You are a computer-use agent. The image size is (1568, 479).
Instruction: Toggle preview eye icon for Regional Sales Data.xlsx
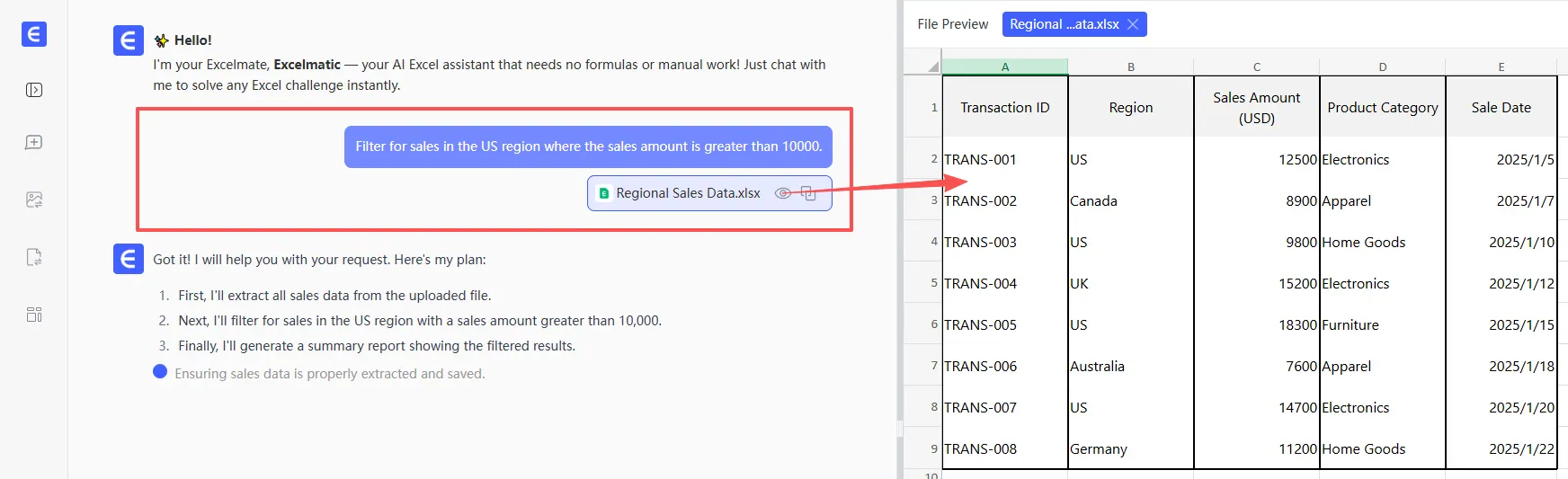tap(783, 193)
